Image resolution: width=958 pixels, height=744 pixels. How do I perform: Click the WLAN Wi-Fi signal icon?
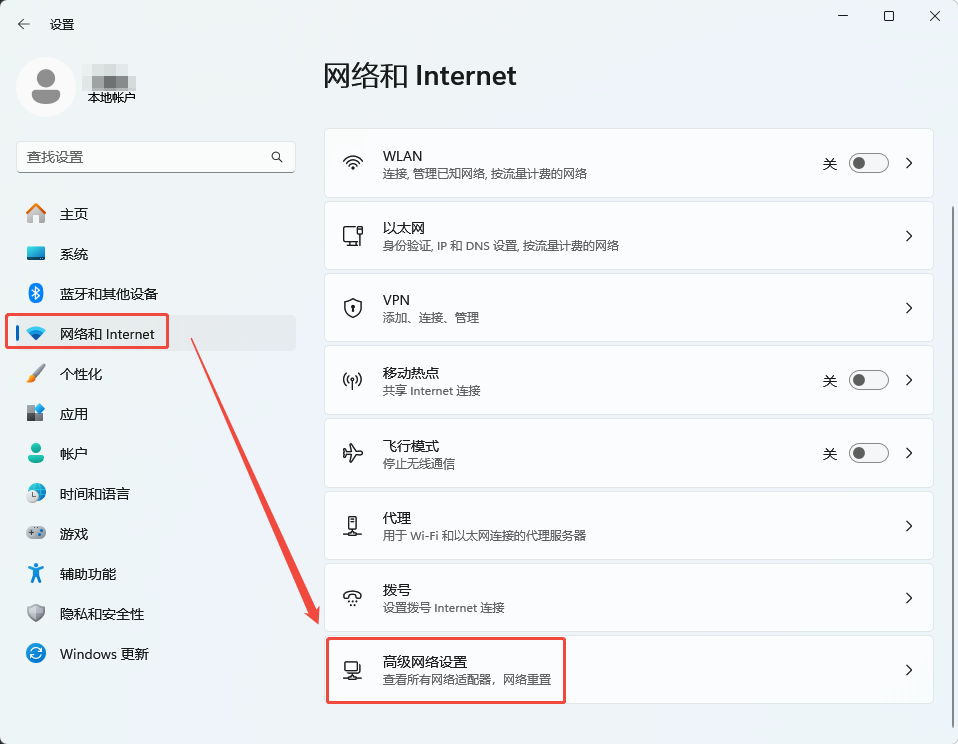click(353, 163)
